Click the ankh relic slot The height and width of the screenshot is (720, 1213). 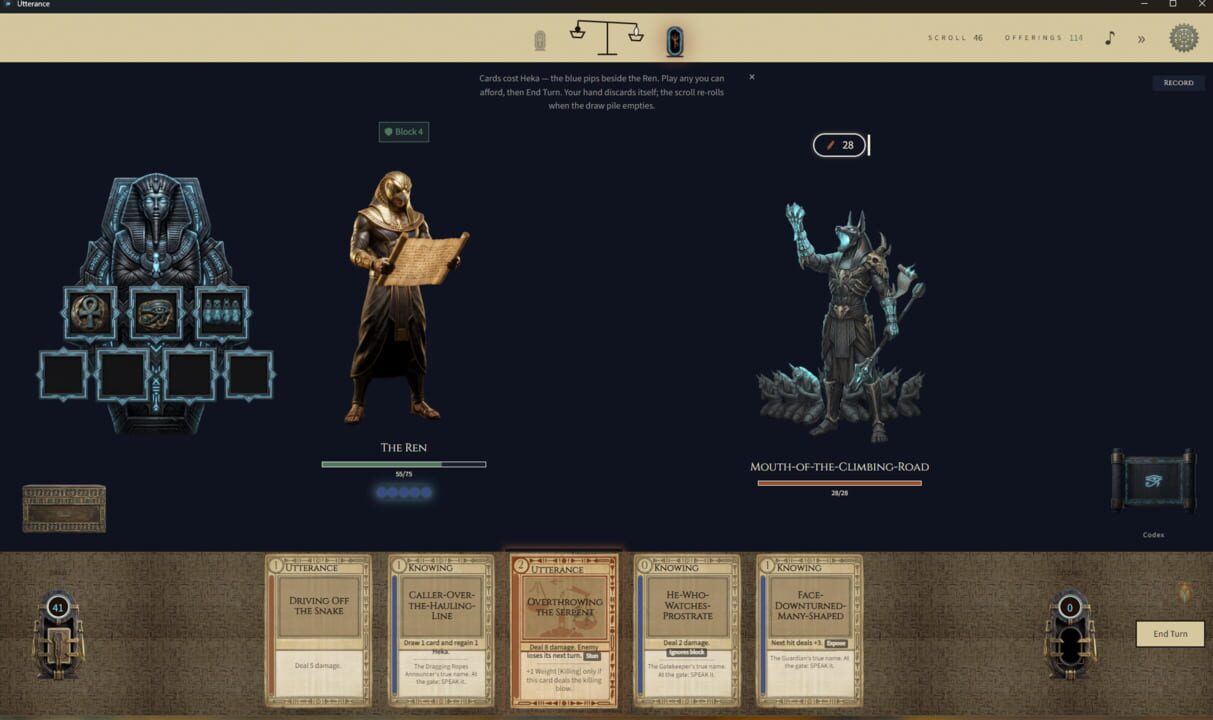tap(91, 313)
